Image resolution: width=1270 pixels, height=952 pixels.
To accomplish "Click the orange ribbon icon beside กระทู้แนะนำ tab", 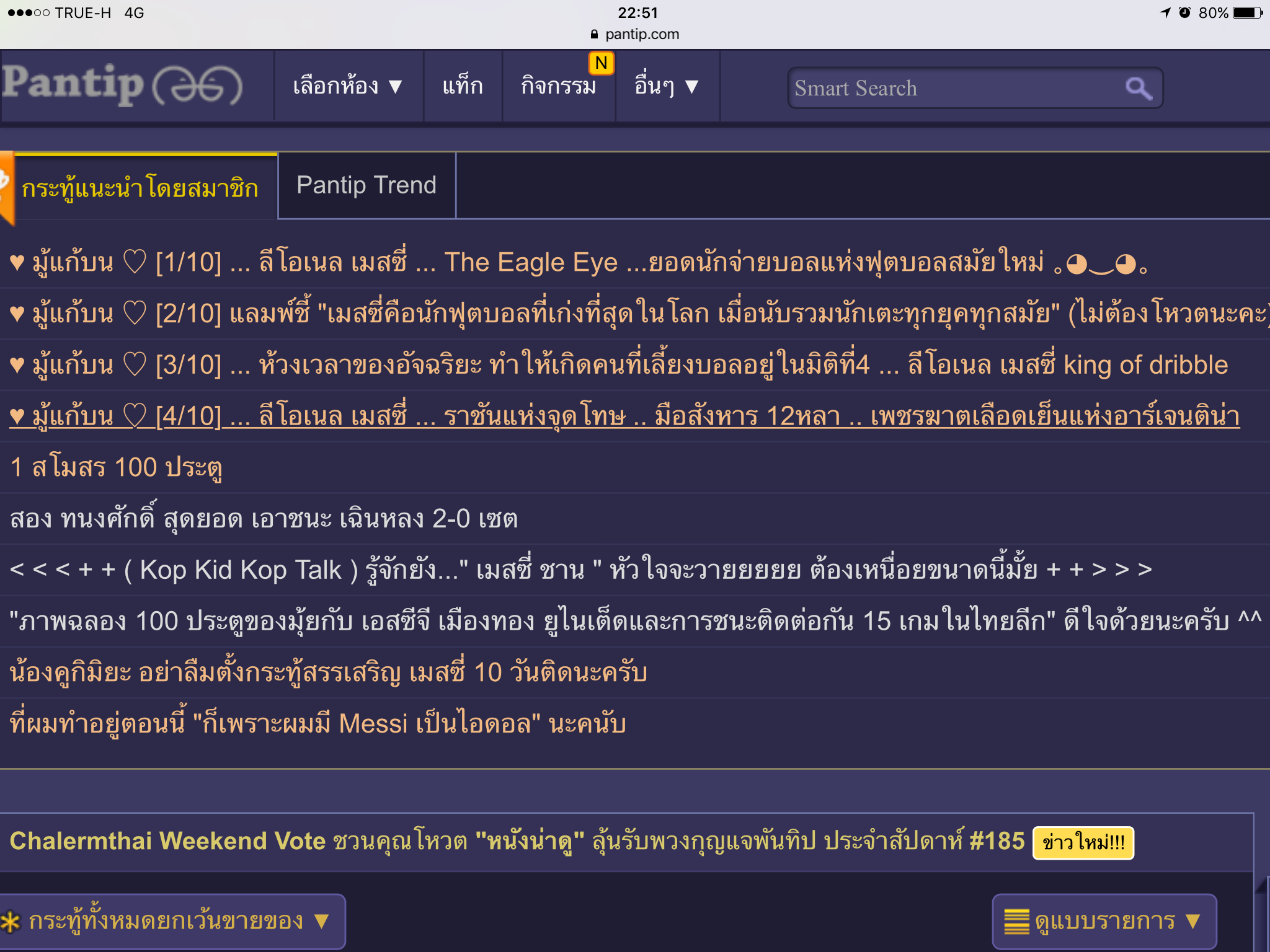I will (x=6, y=187).
